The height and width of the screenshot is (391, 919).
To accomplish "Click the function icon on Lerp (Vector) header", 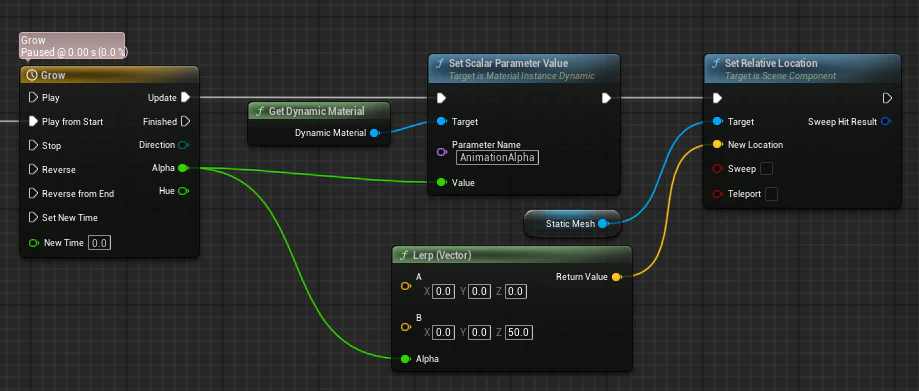I will point(403,255).
